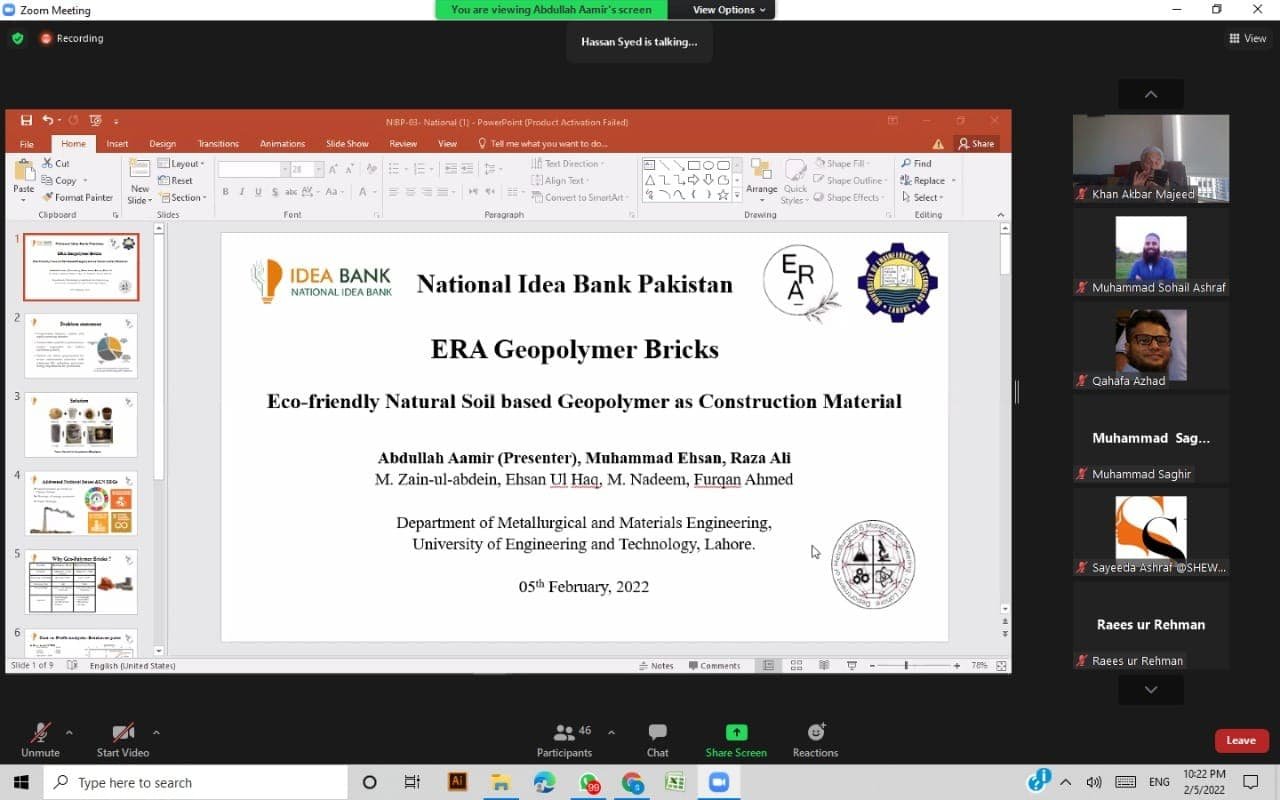
Task: Click the green Share Screen icon
Action: 736,739
